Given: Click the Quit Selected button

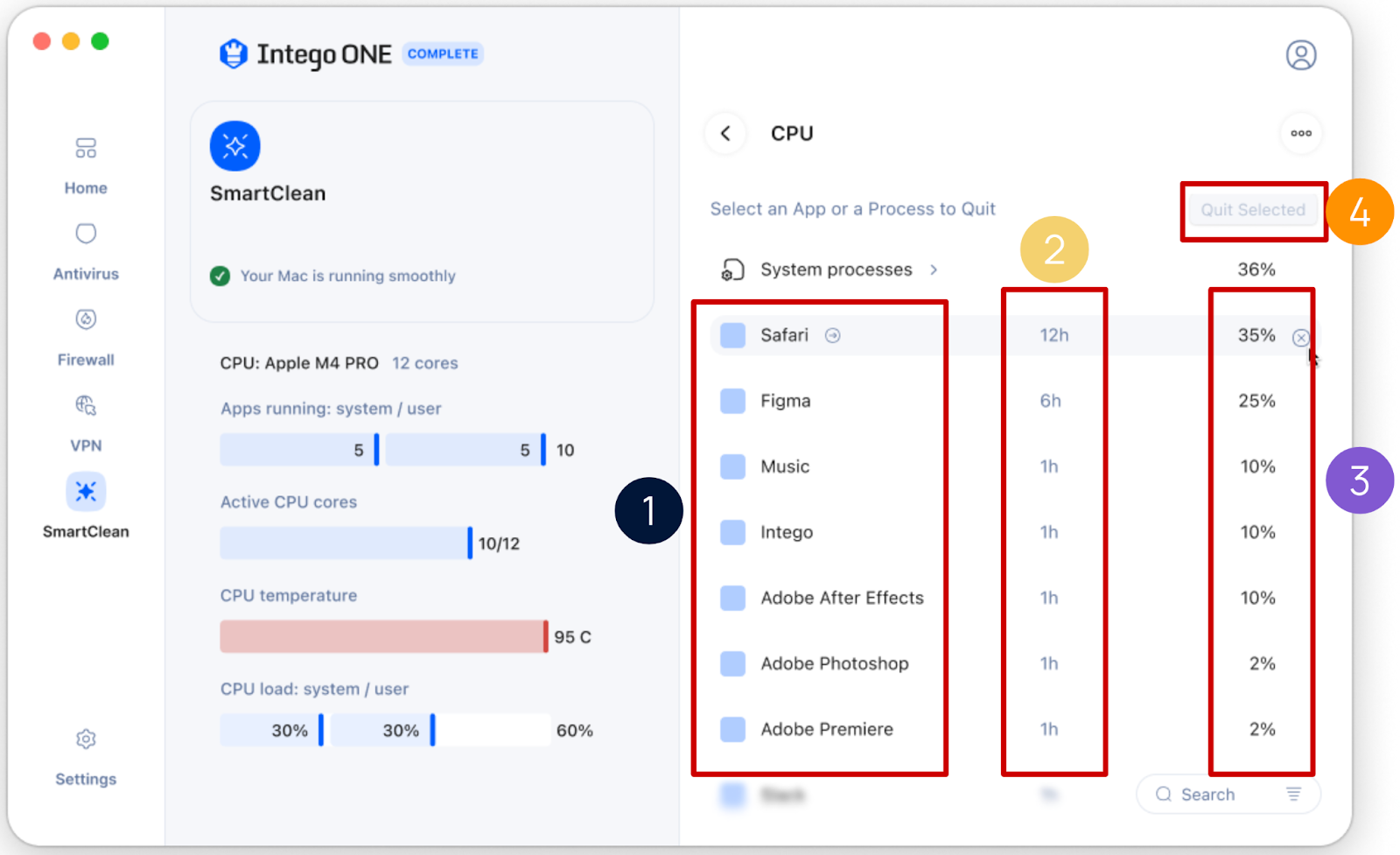Looking at the screenshot, I should tap(1253, 210).
